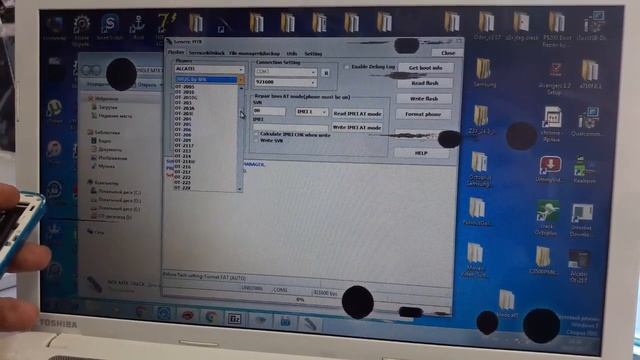This screenshot has height=360, width=640.
Task: Click the HELP button
Action: tap(421, 153)
